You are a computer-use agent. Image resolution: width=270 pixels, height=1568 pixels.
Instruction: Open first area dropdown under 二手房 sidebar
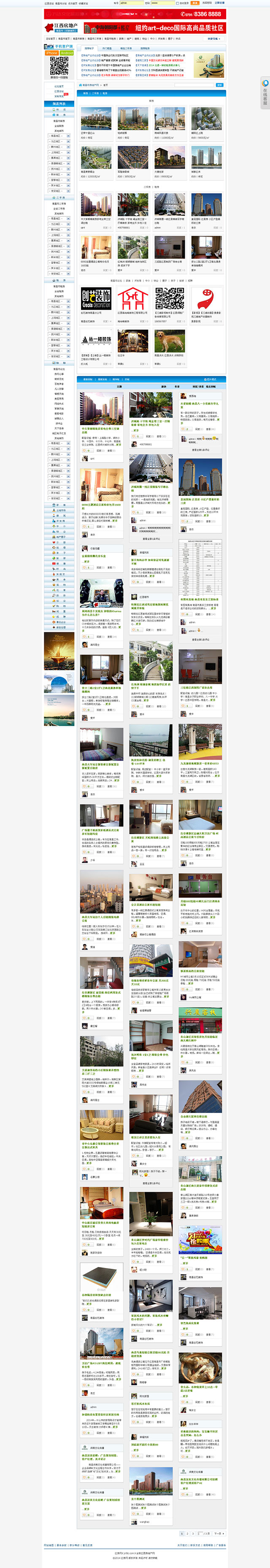tap(59, 219)
